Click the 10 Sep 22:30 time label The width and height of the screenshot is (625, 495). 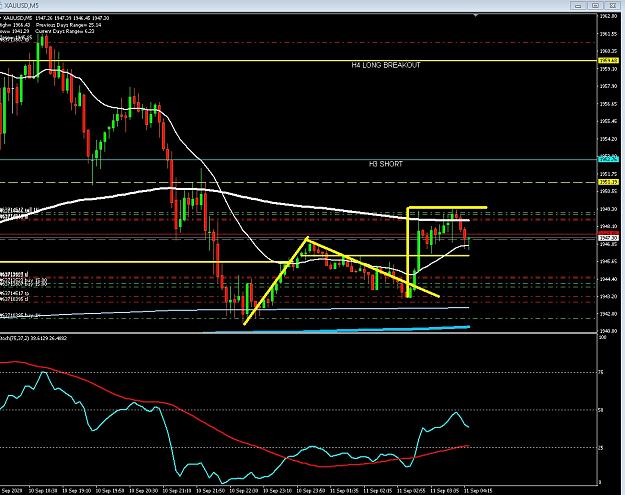[244, 491]
